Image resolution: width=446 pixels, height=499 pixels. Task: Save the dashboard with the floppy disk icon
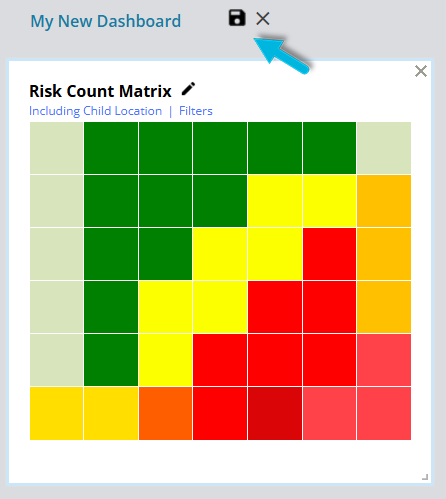pos(237,18)
